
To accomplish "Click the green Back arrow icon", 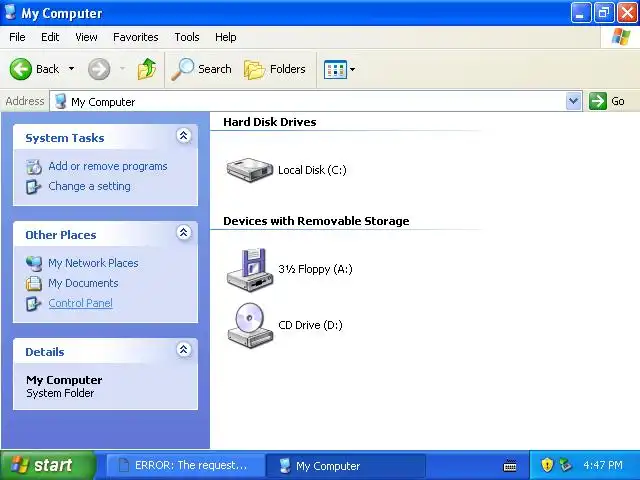I will [20, 69].
